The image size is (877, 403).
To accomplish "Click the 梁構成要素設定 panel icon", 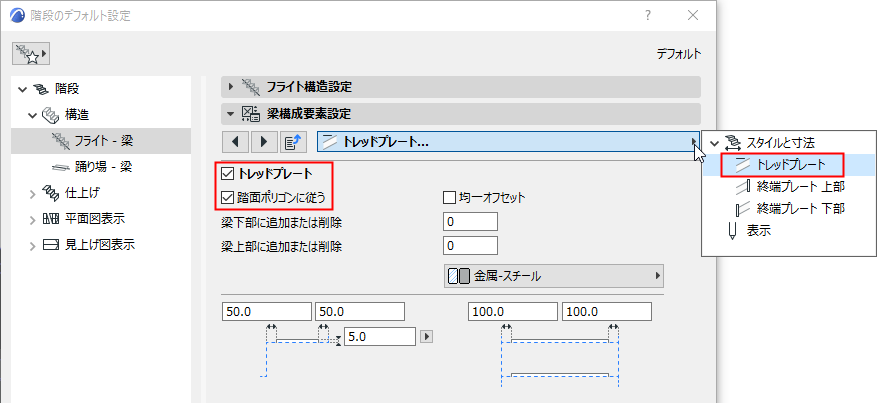I will pyautogui.click(x=251, y=113).
